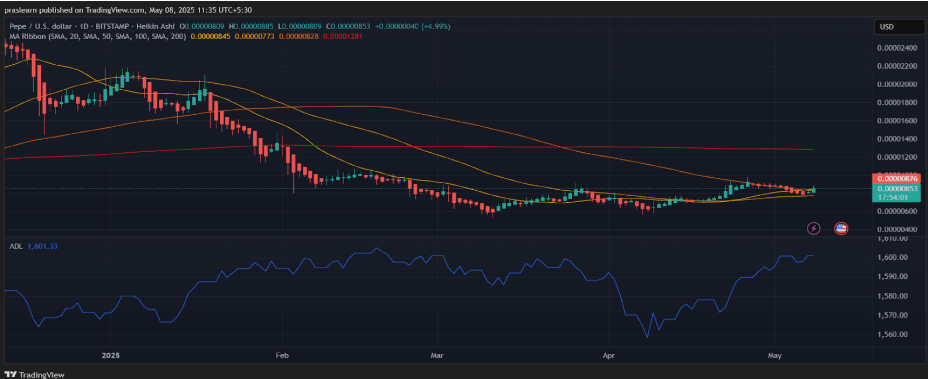Click the +4.99% change value
Image resolution: width=928 pixels, height=379 pixels.
pyautogui.click(x=436, y=27)
